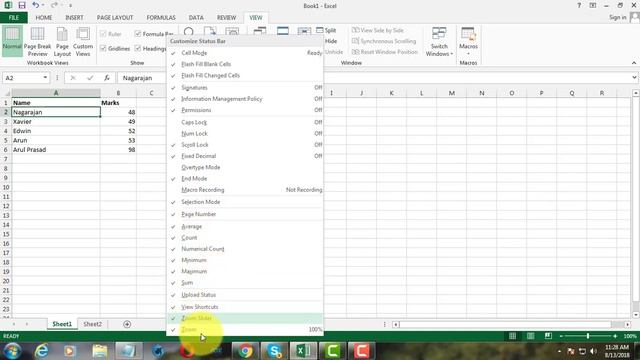Click Windows Start button
The image size is (640, 360).
click(x=12, y=351)
